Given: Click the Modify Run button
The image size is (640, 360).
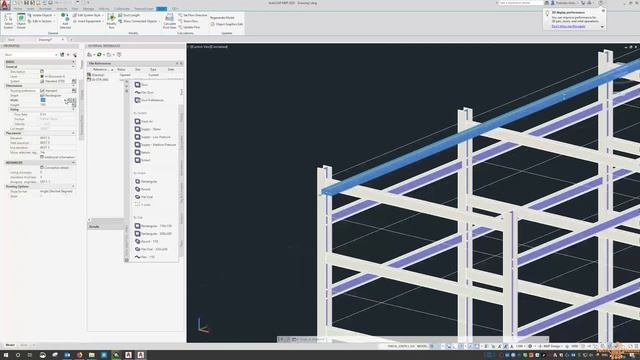Looking at the screenshot, I should pos(111,21).
